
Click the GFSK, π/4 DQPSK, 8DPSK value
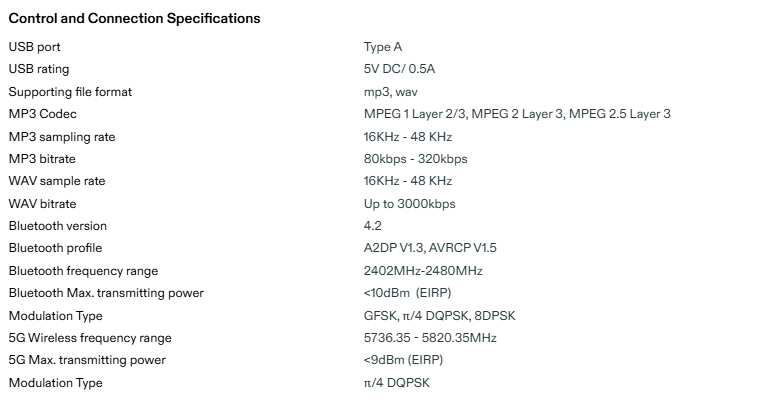(440, 316)
